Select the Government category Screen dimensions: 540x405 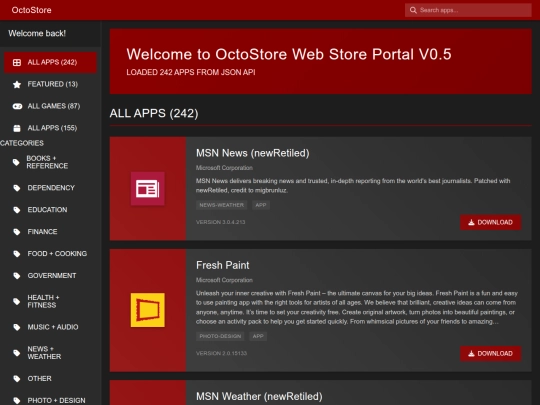click(x=50, y=276)
